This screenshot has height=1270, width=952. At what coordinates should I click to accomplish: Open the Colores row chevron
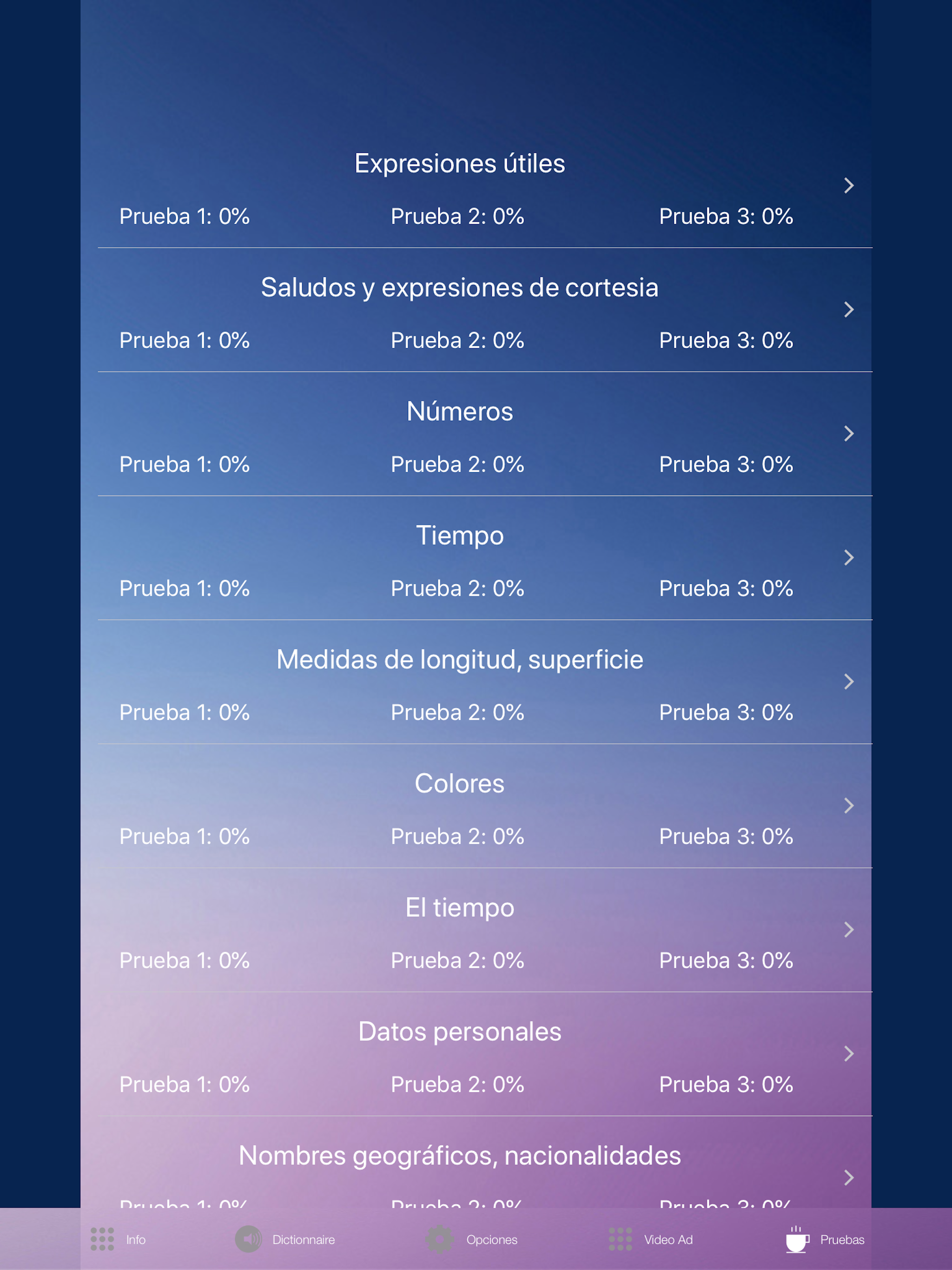849,806
